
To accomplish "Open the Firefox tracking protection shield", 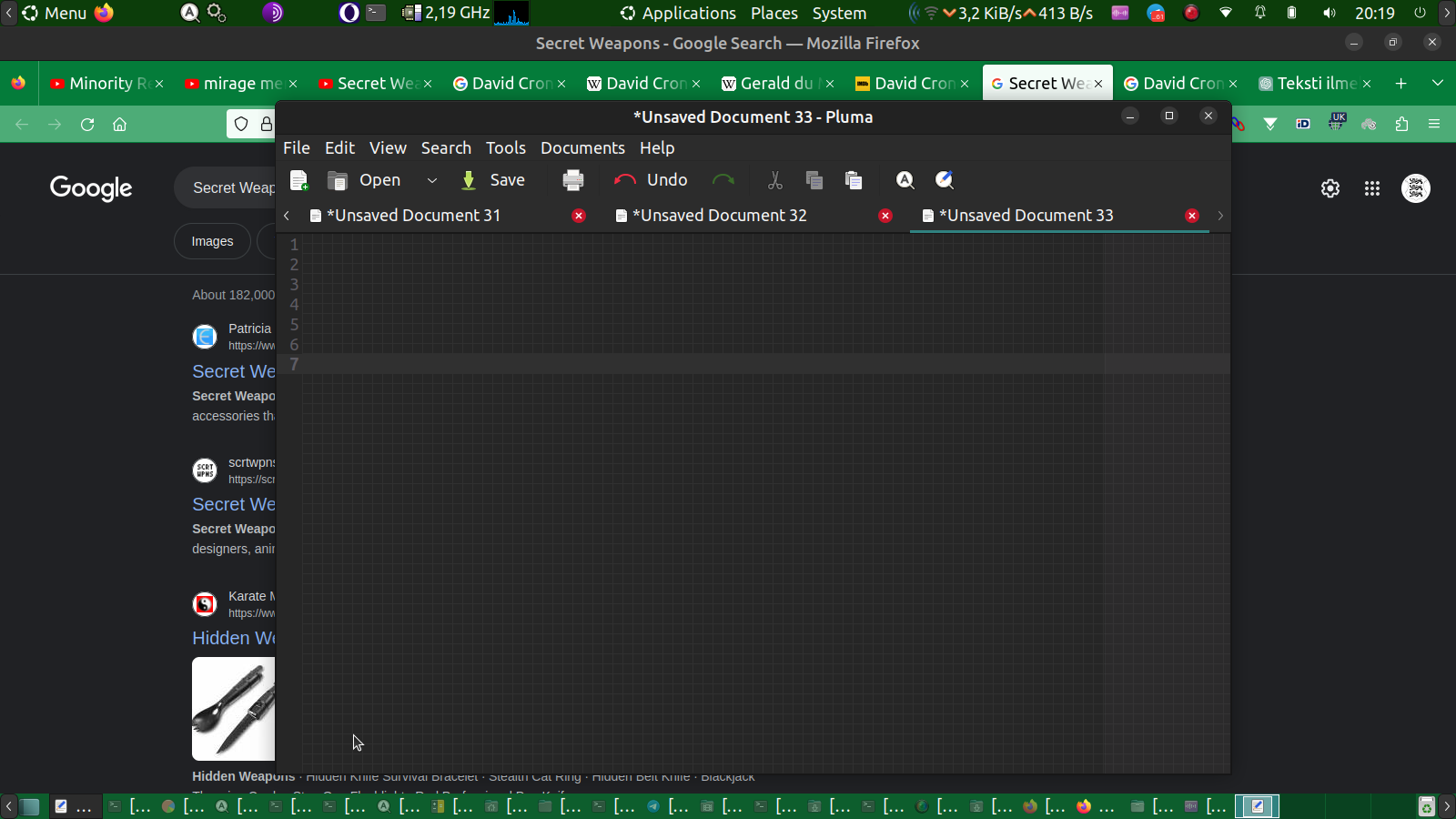I will 241,125.
